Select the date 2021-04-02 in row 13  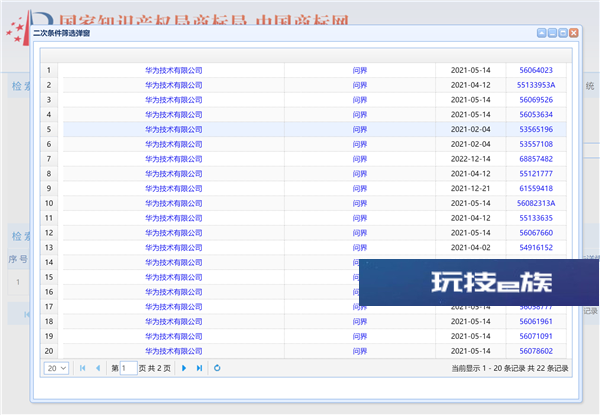pos(470,247)
